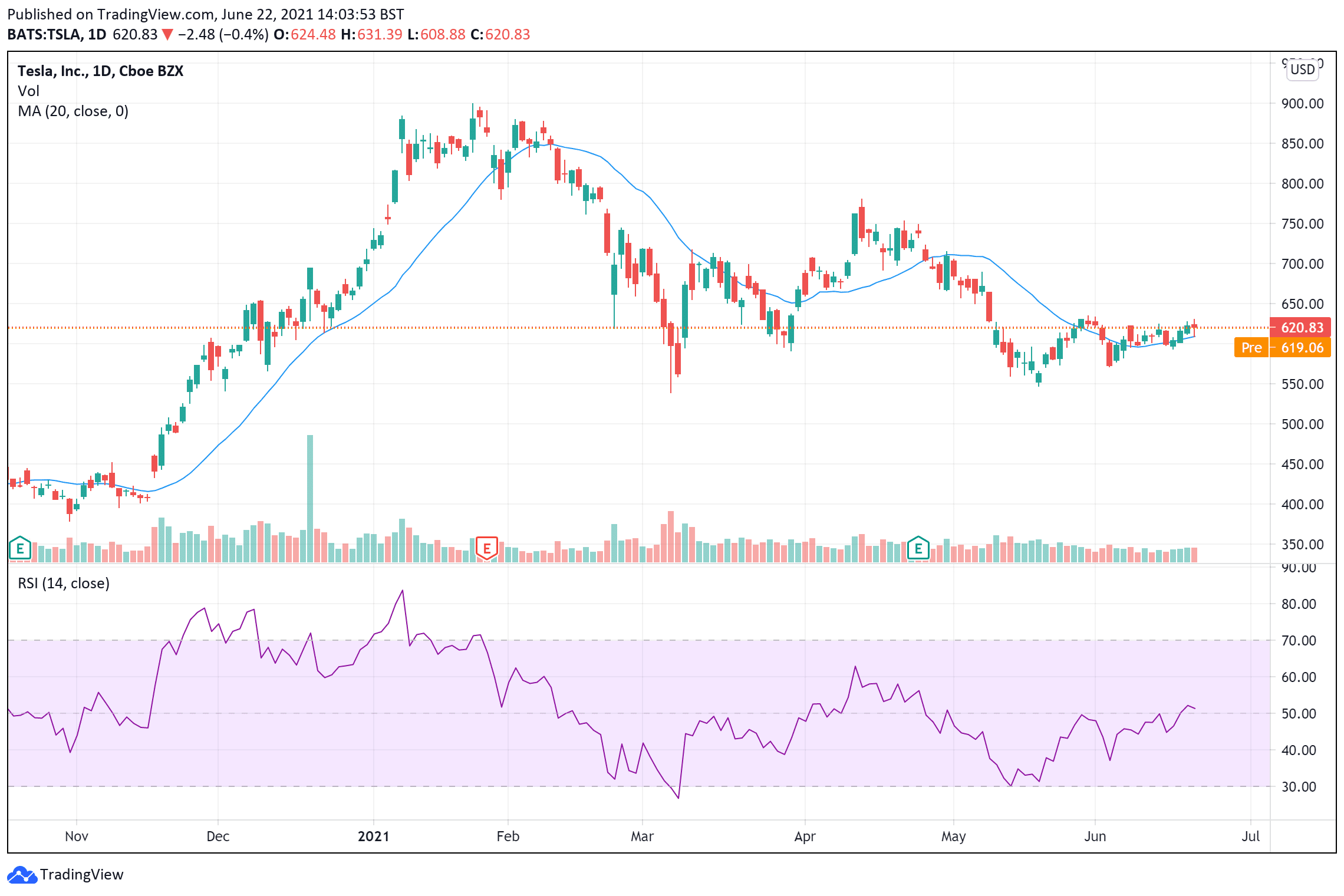1344x896 pixels.
Task: Click the Apr label on time axis
Action: pos(805,836)
